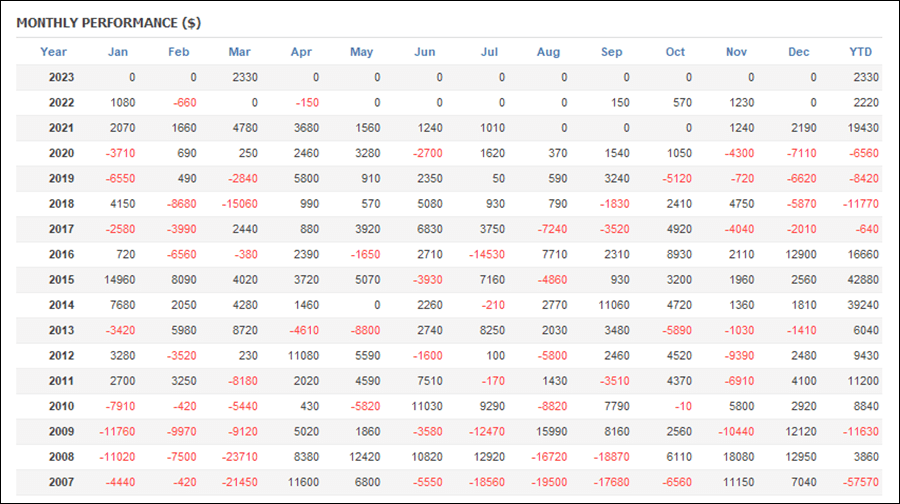Click the 2008 Mar value -23710
Screen dimensions: 900x504
tap(240, 456)
